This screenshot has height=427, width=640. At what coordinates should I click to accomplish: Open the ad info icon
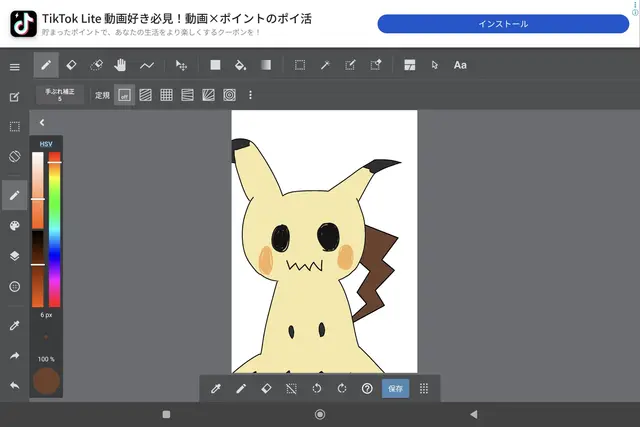(635, 12)
